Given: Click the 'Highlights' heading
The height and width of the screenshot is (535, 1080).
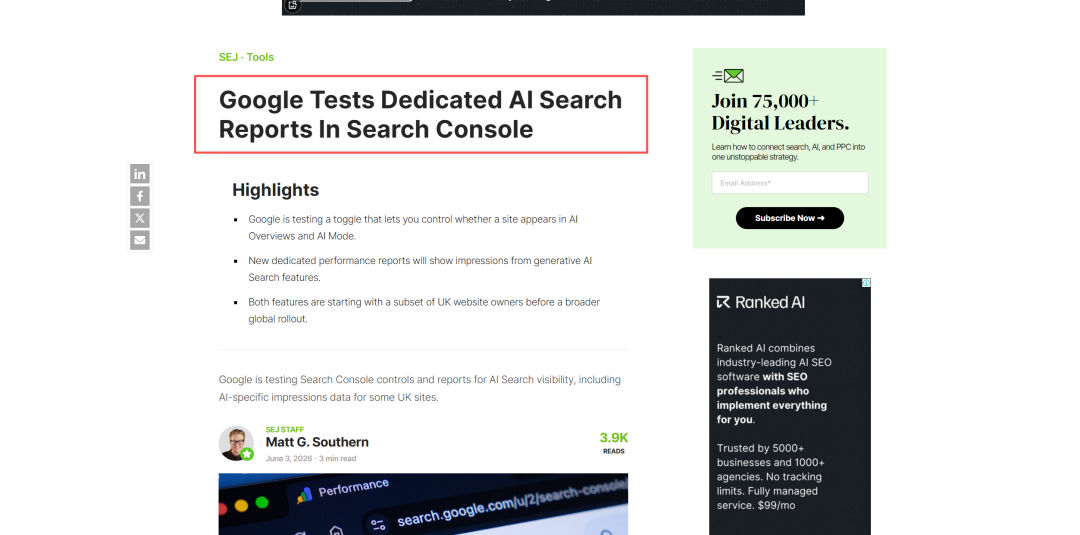Looking at the screenshot, I should click(276, 190).
